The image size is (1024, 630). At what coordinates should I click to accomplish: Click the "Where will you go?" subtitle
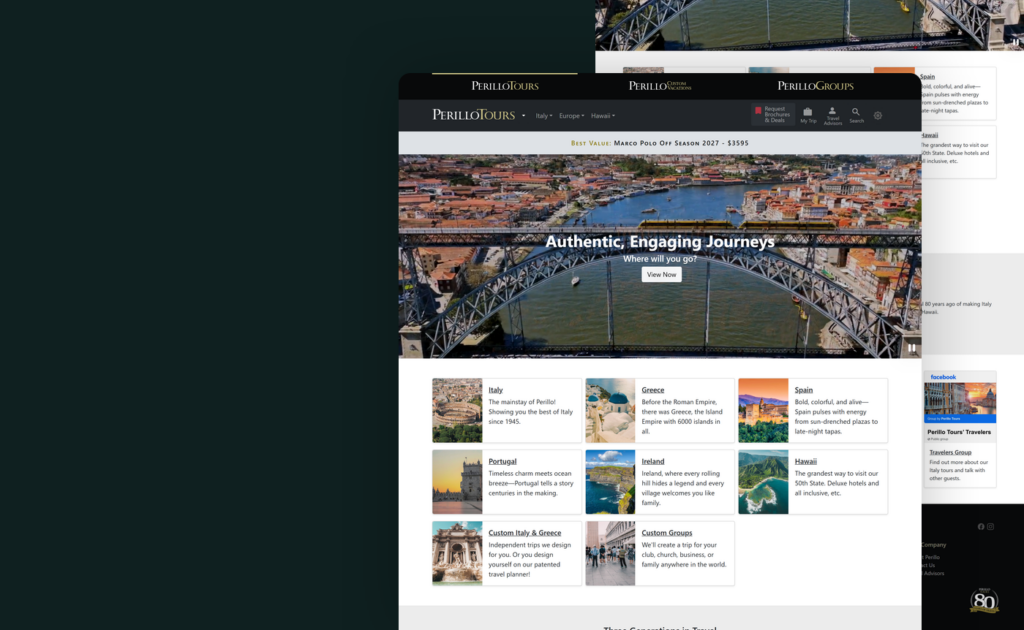[x=660, y=259]
